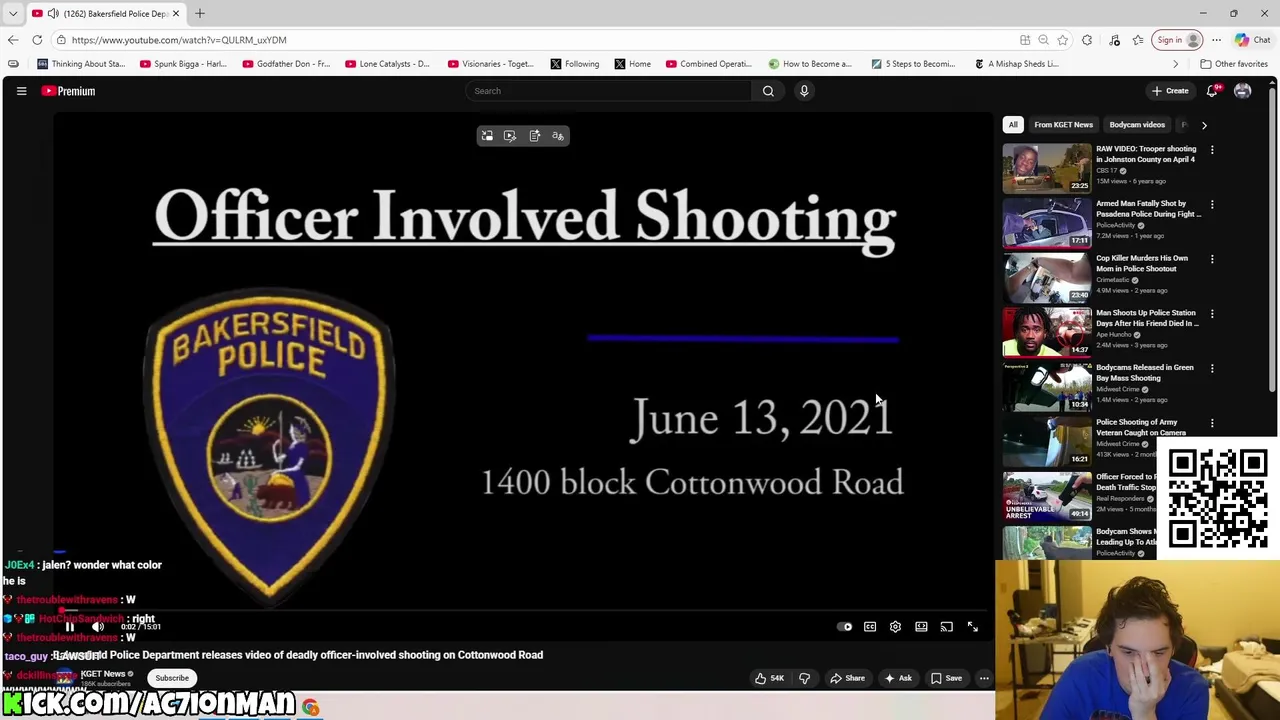Select the All filter chip

pos(1013,125)
